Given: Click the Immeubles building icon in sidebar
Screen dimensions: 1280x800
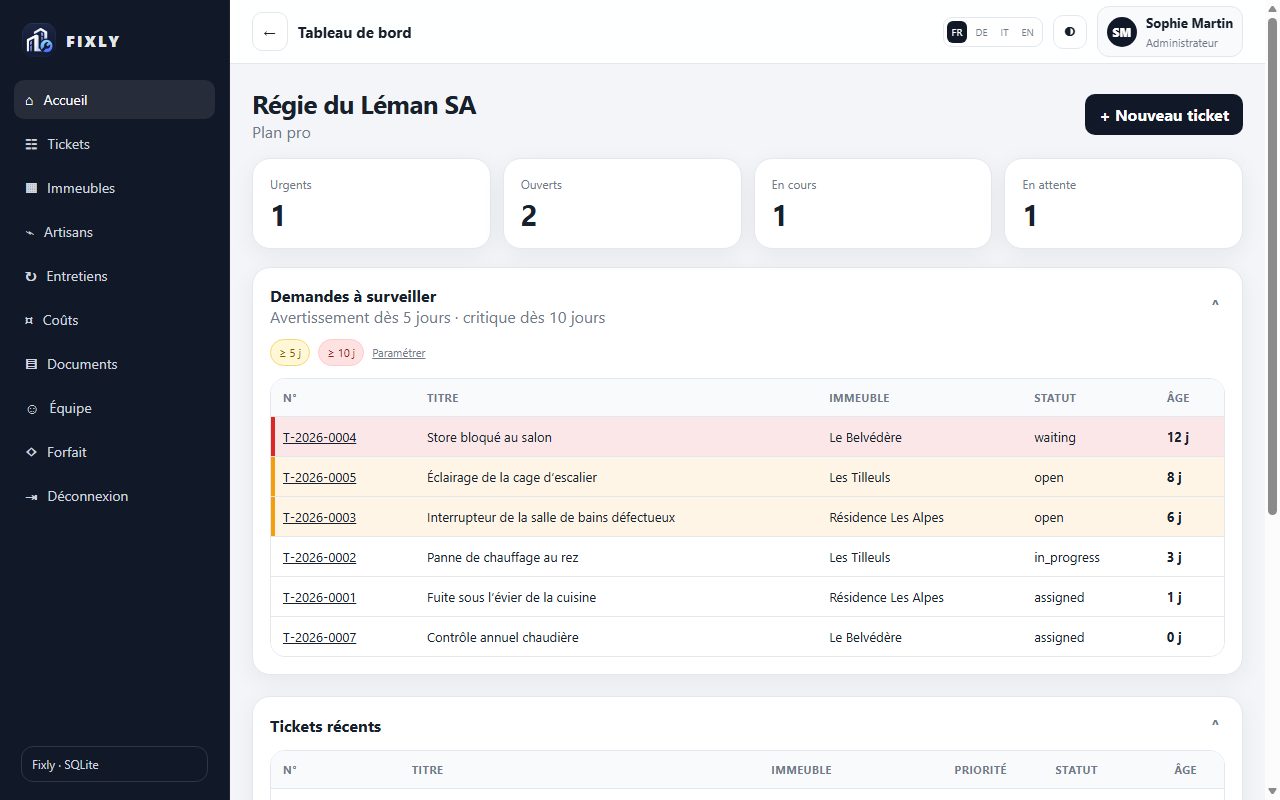Looking at the screenshot, I should click(31, 188).
